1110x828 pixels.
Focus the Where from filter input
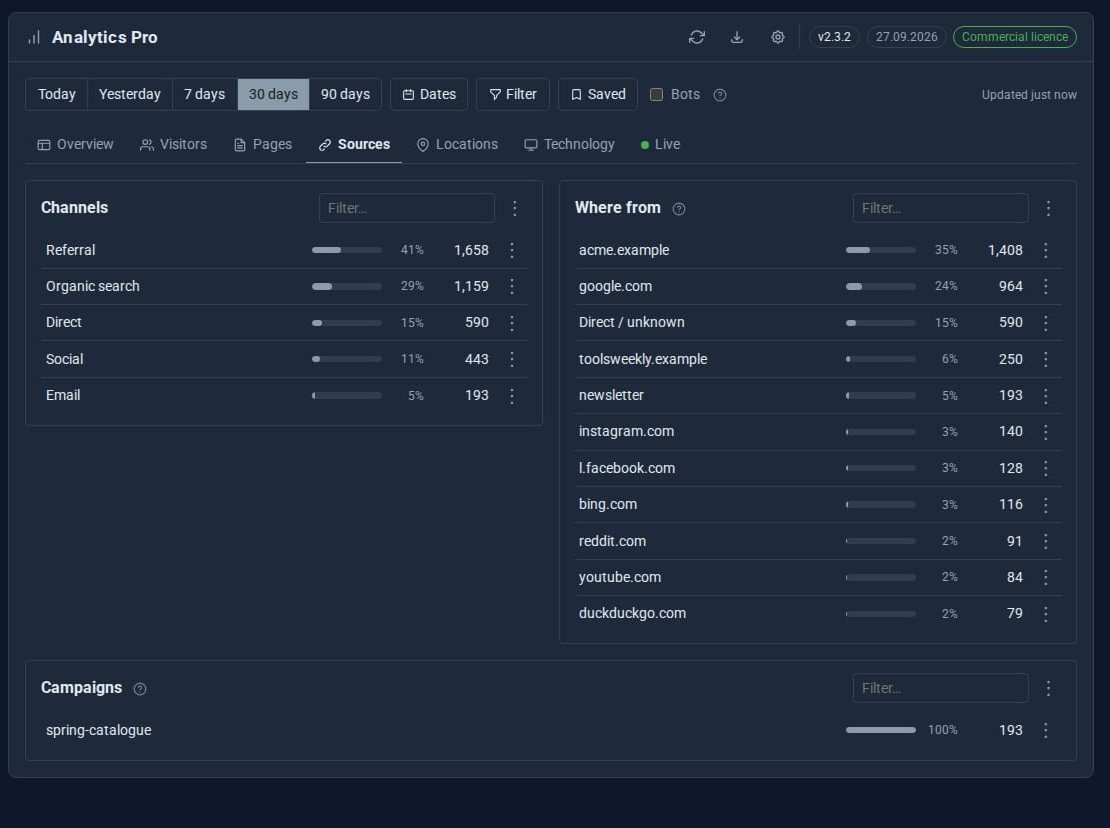[x=940, y=208]
